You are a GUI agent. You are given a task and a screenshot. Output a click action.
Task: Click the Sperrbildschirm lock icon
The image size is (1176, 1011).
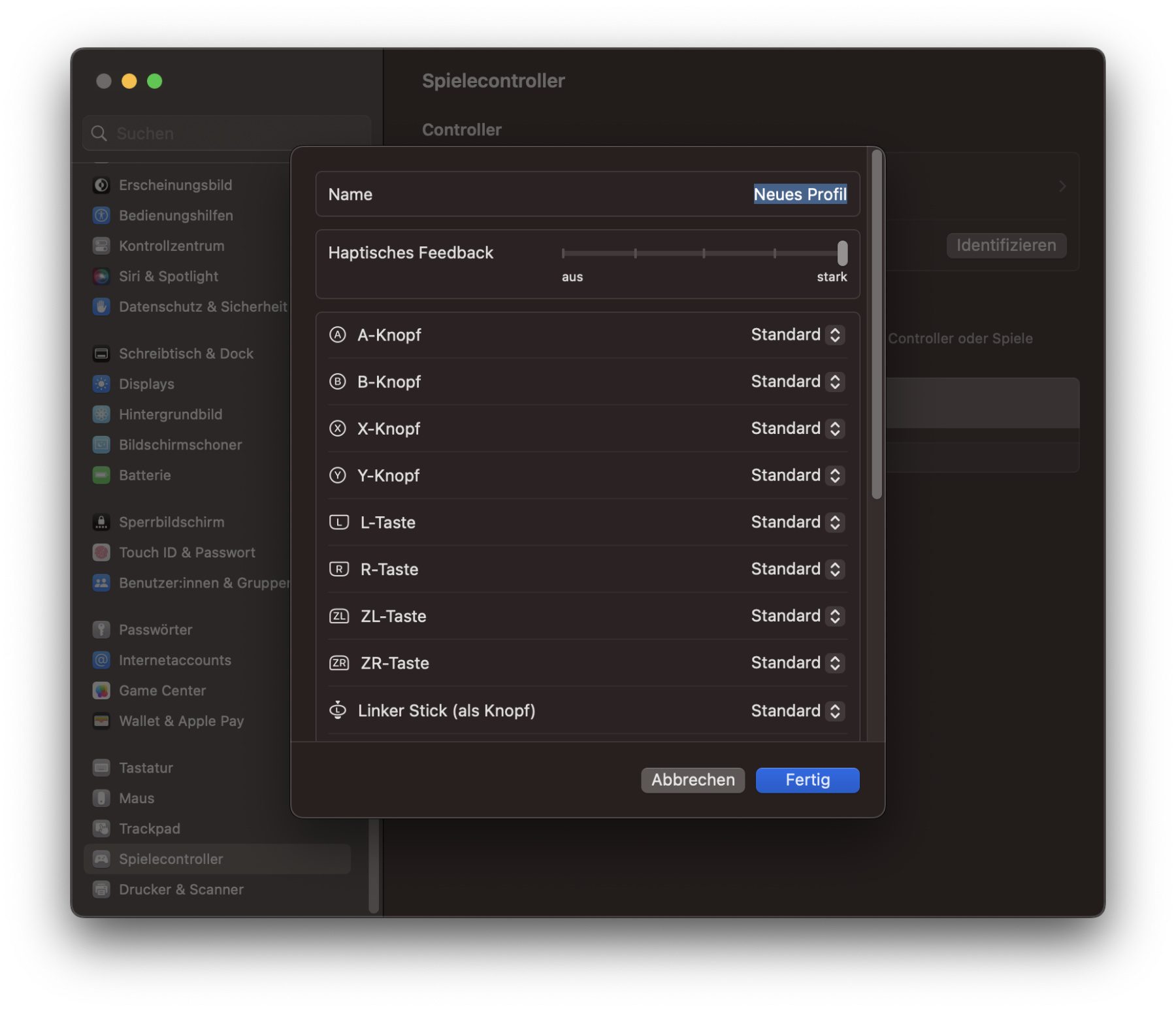101,522
